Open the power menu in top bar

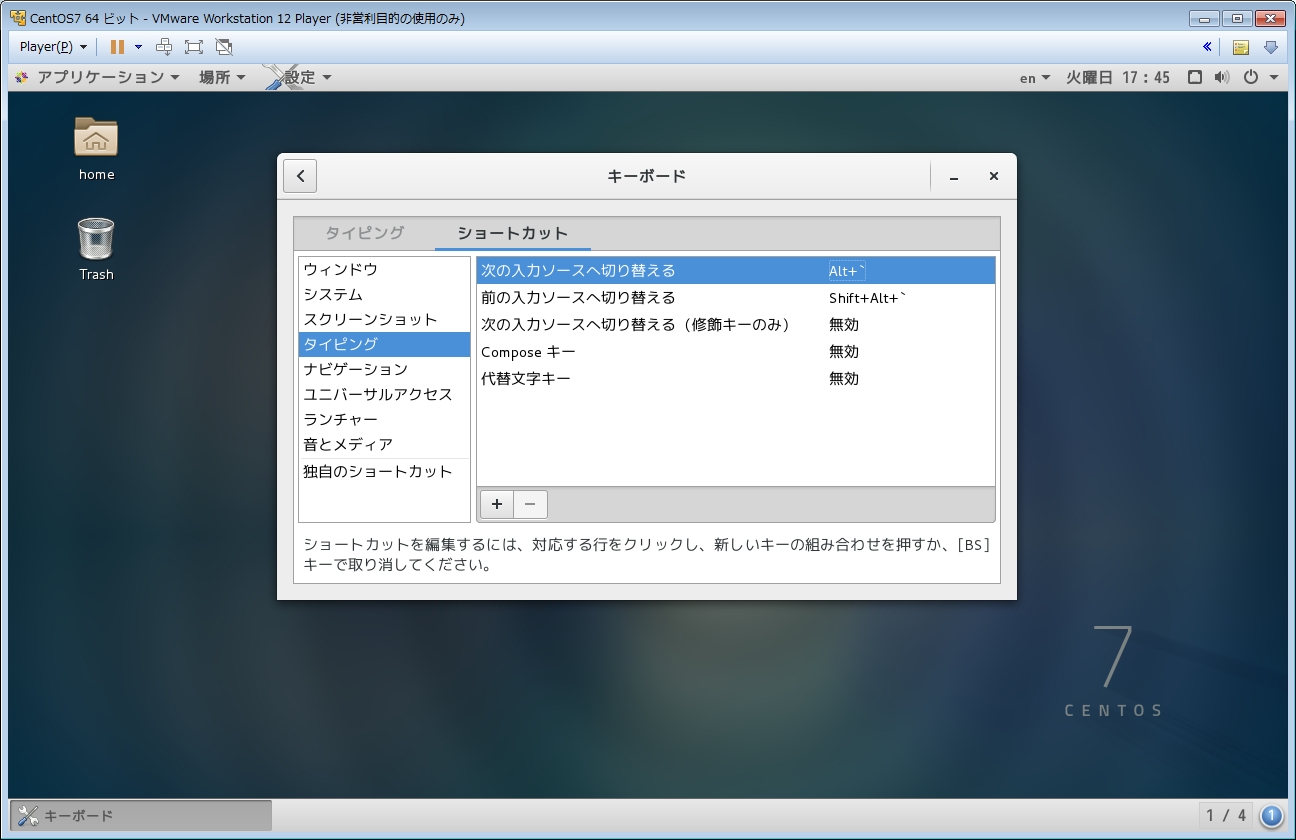point(1259,77)
